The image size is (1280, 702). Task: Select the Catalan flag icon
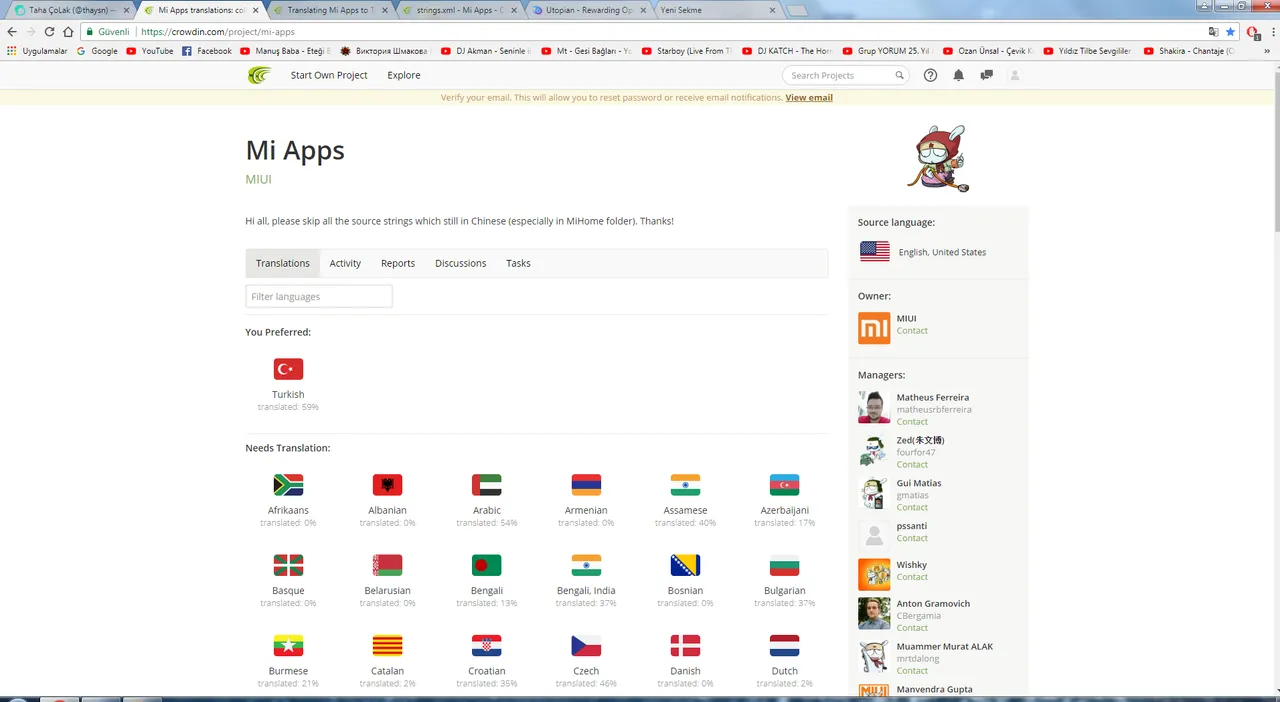click(x=387, y=646)
